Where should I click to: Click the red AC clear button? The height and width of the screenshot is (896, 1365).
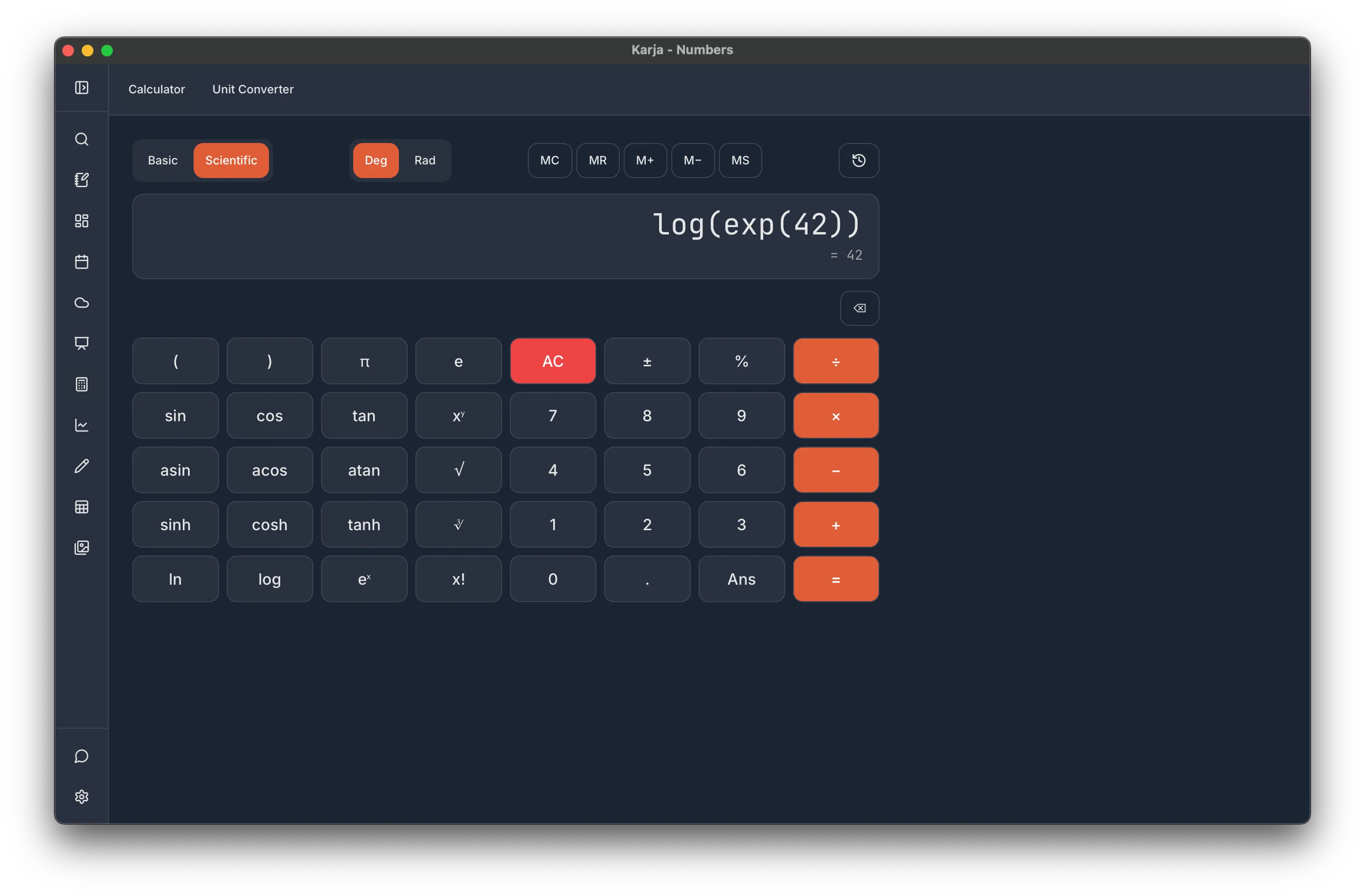(553, 361)
